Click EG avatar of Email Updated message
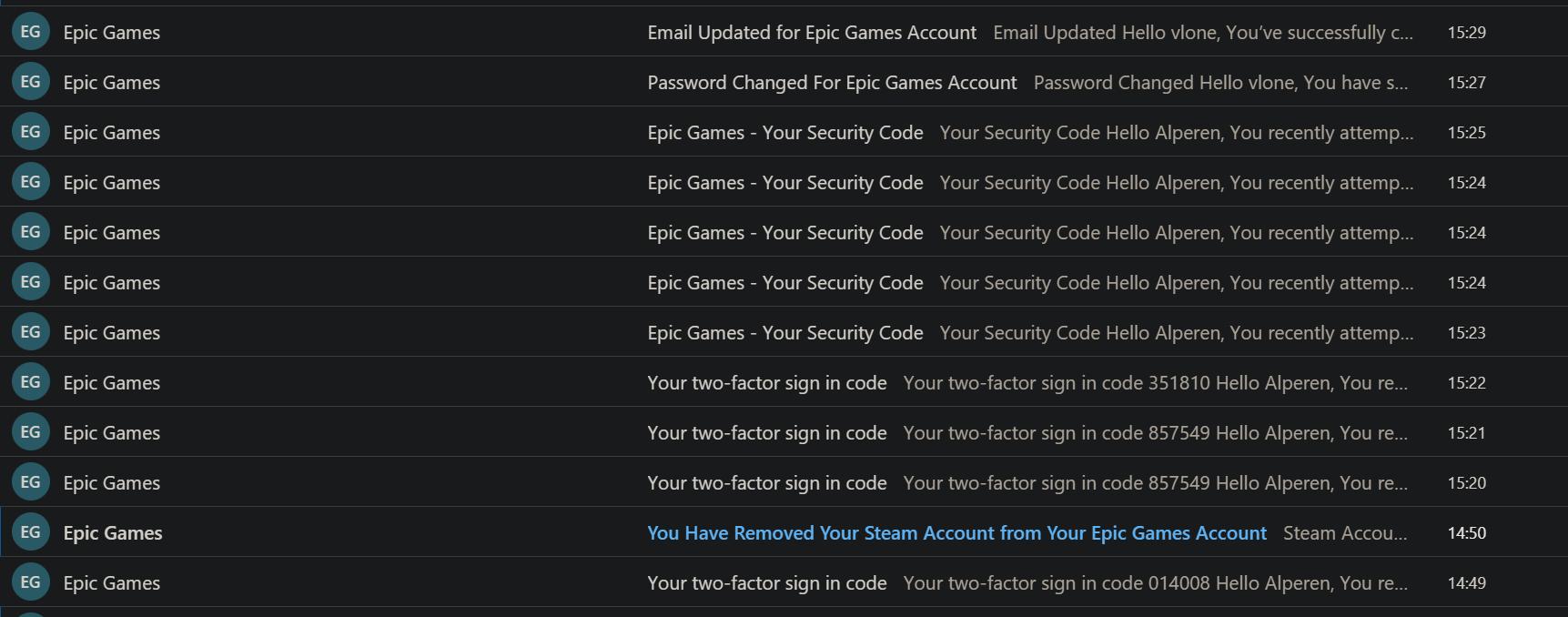The width and height of the screenshot is (1568, 617). (30, 32)
